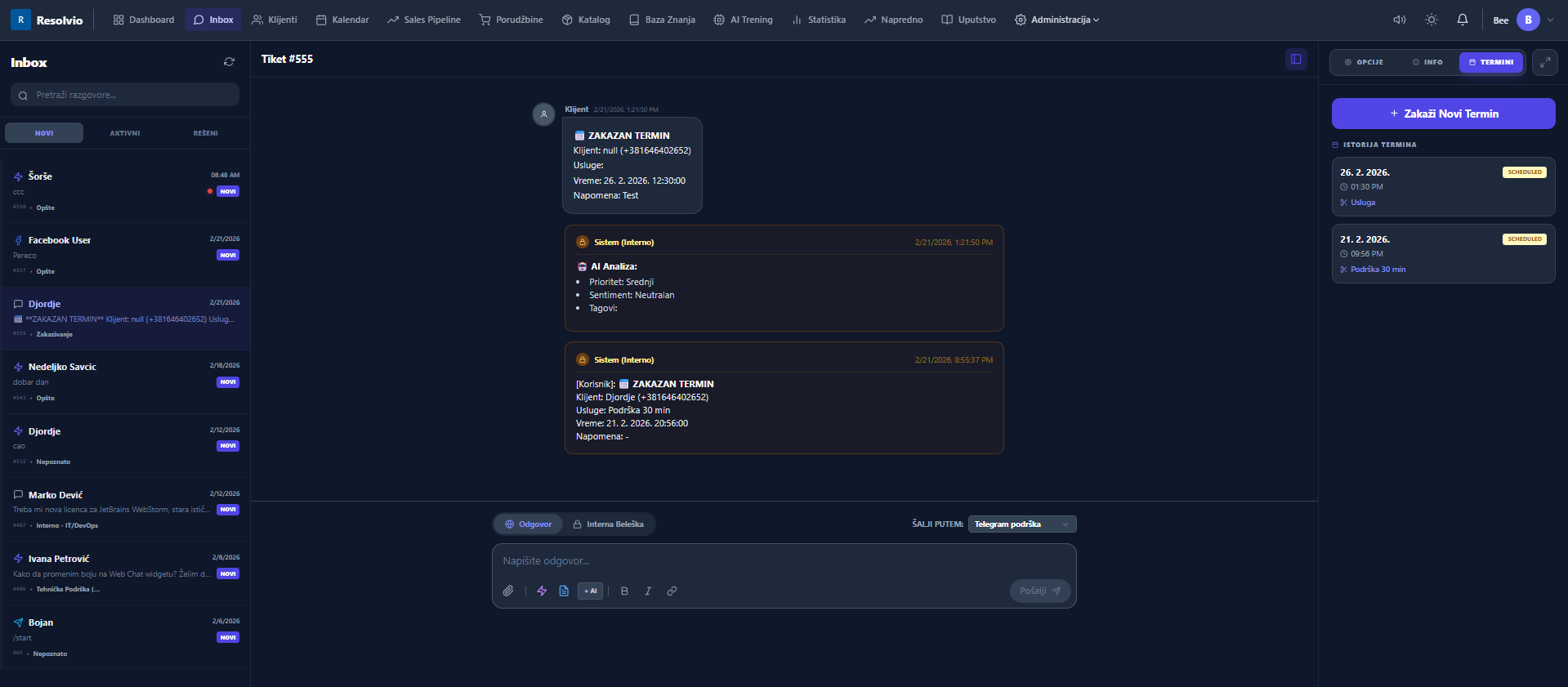Open Statistika page

click(x=819, y=20)
